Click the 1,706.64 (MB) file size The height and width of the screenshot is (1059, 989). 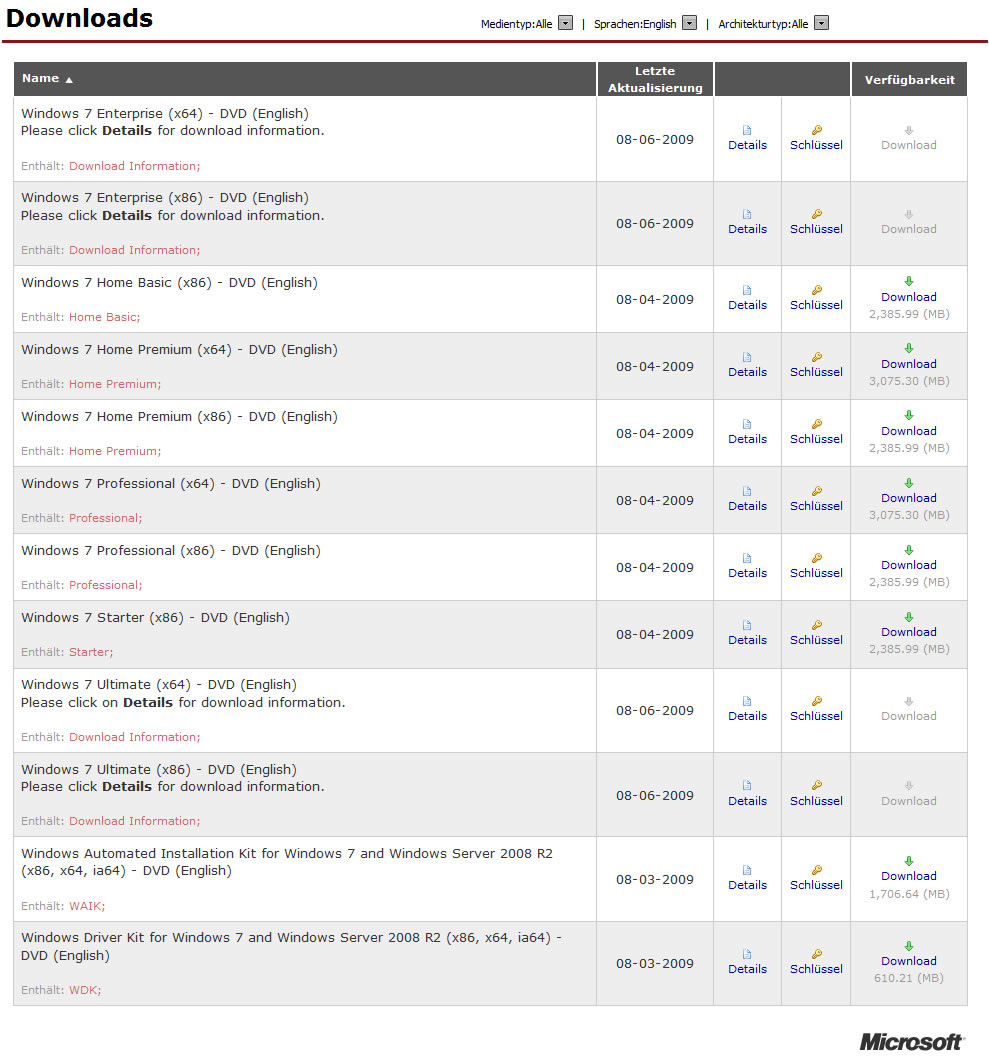coord(909,894)
